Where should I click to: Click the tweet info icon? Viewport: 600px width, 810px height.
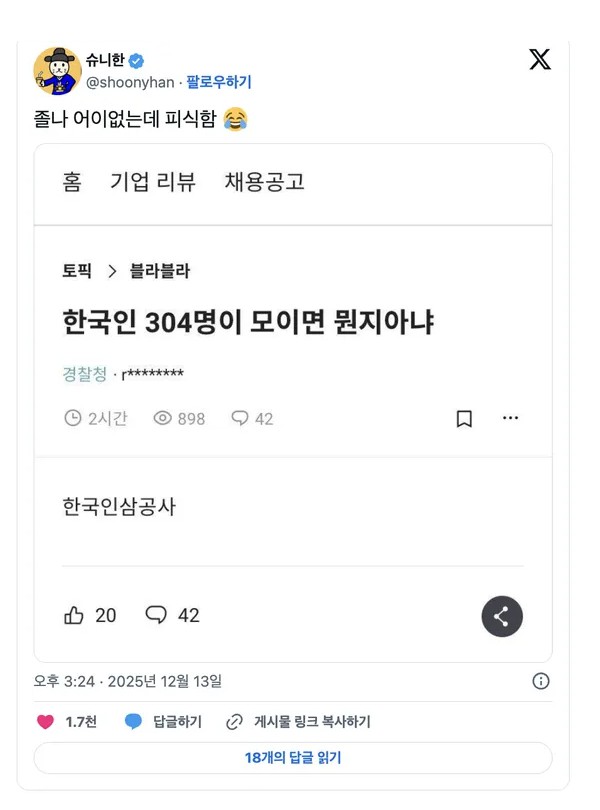point(541,681)
